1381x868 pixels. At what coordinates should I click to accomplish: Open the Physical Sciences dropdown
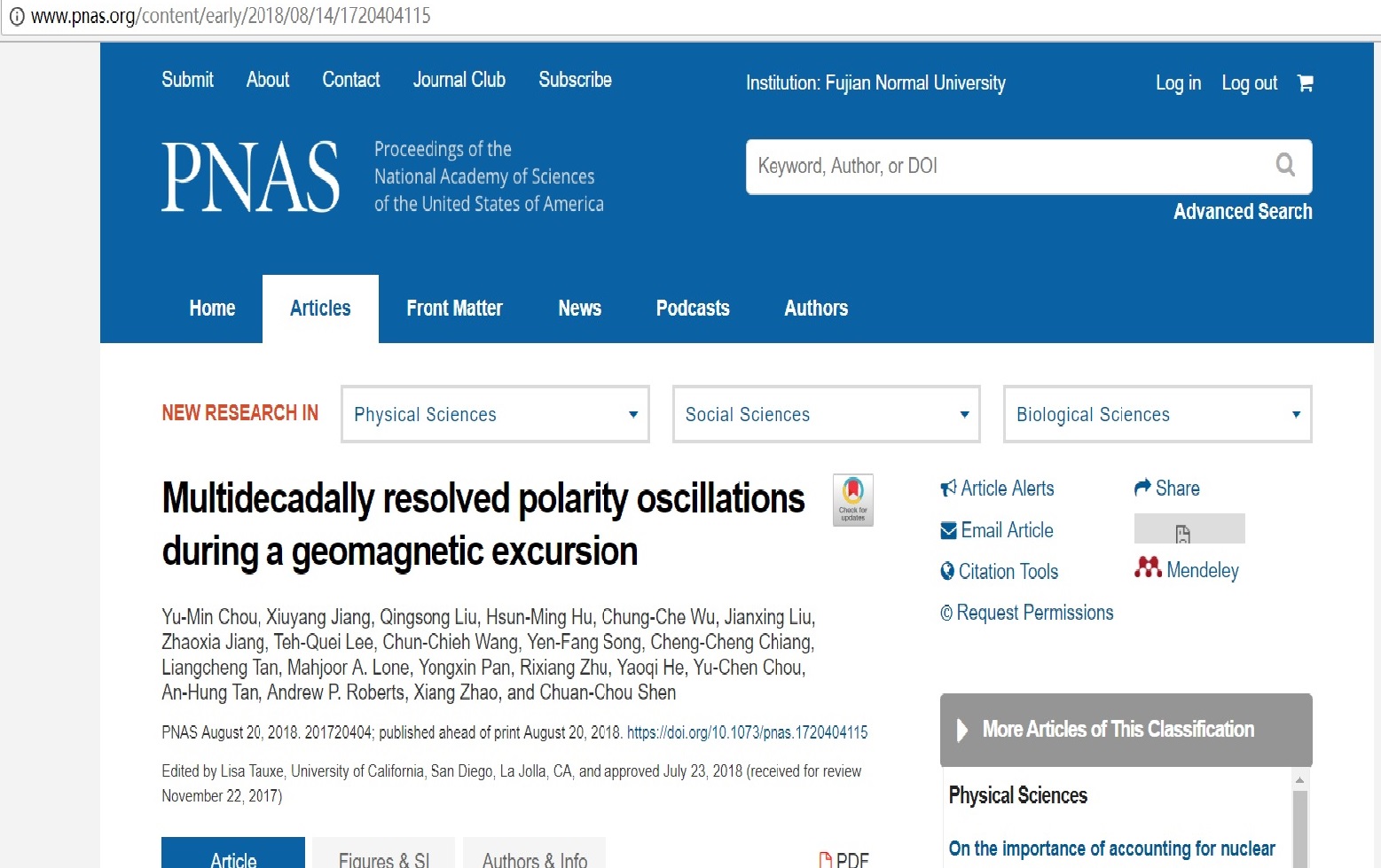495,414
